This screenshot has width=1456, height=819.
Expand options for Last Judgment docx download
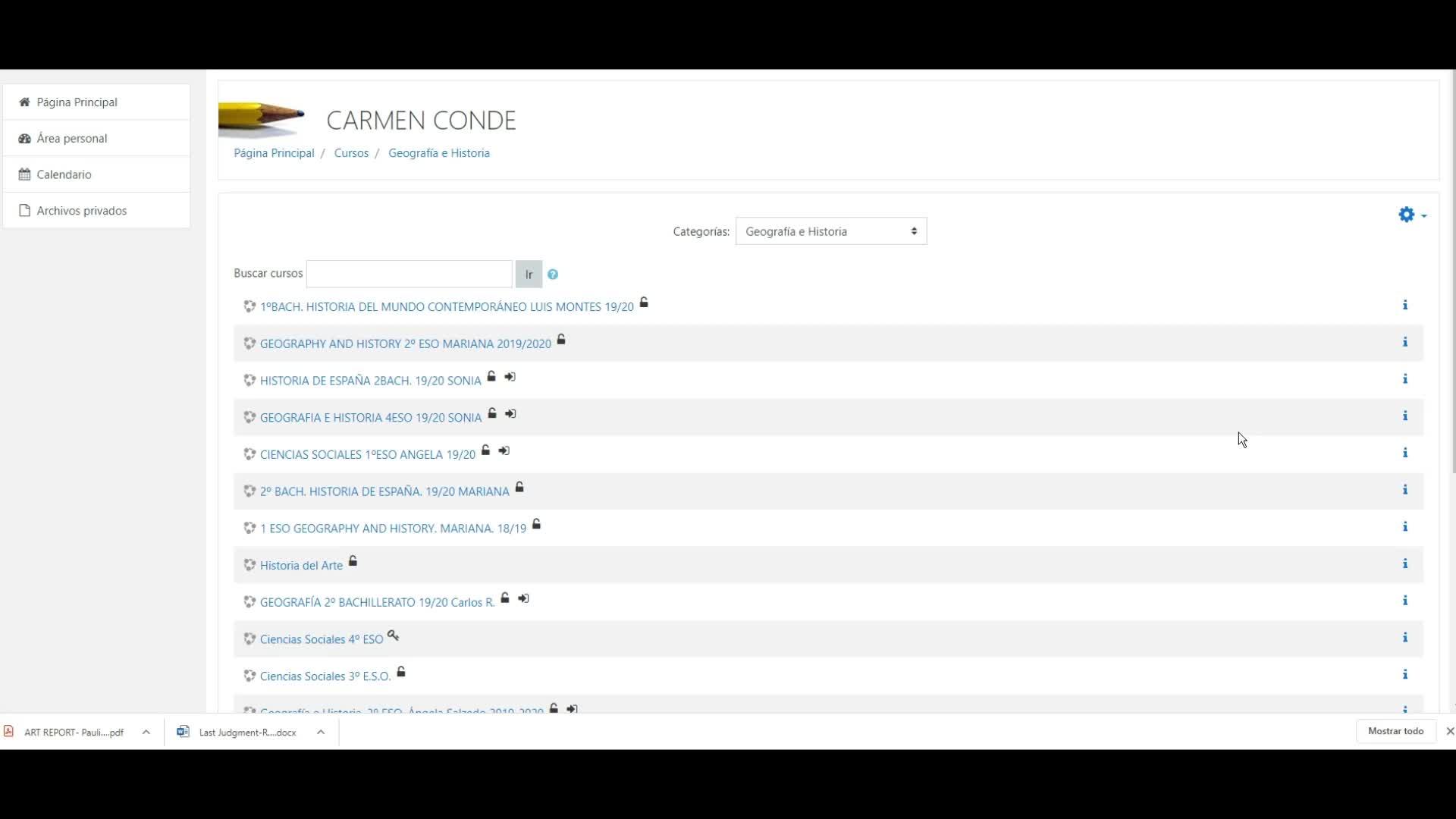[x=321, y=732]
